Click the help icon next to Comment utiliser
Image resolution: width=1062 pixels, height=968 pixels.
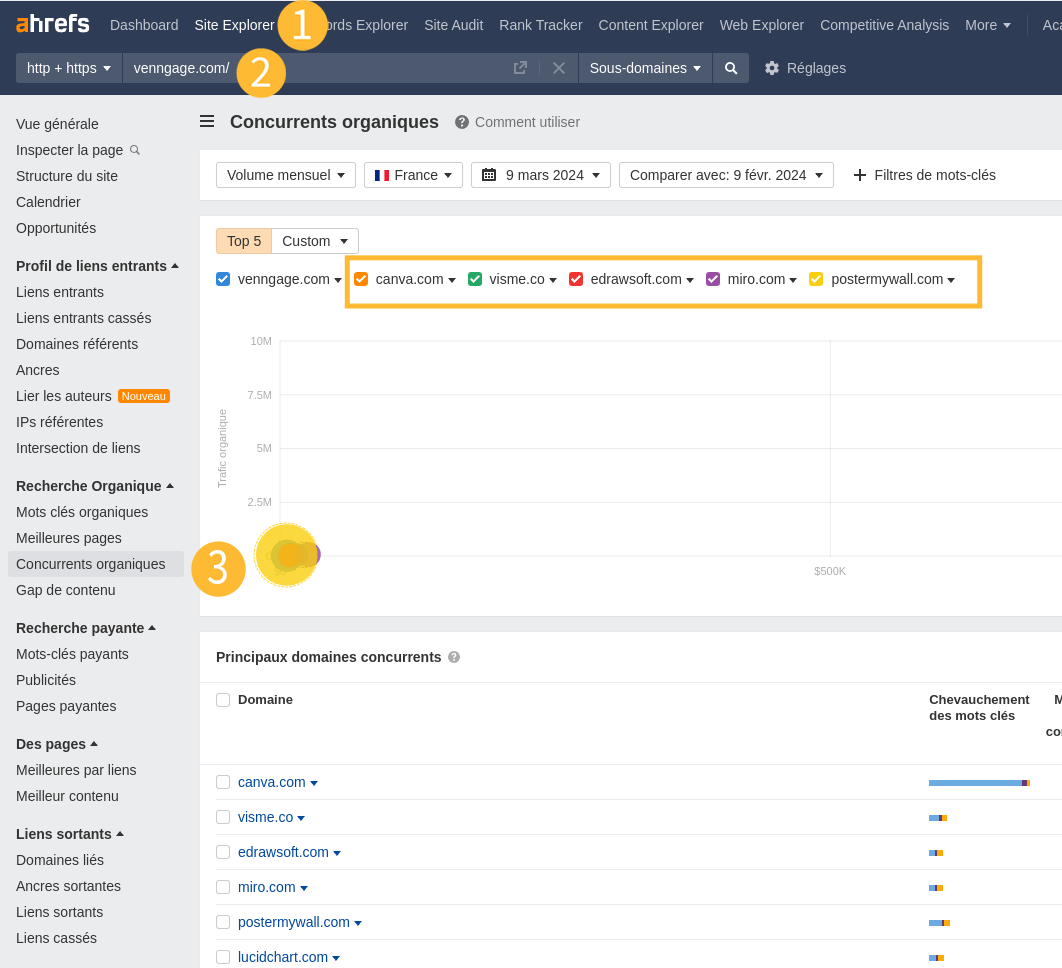461,122
